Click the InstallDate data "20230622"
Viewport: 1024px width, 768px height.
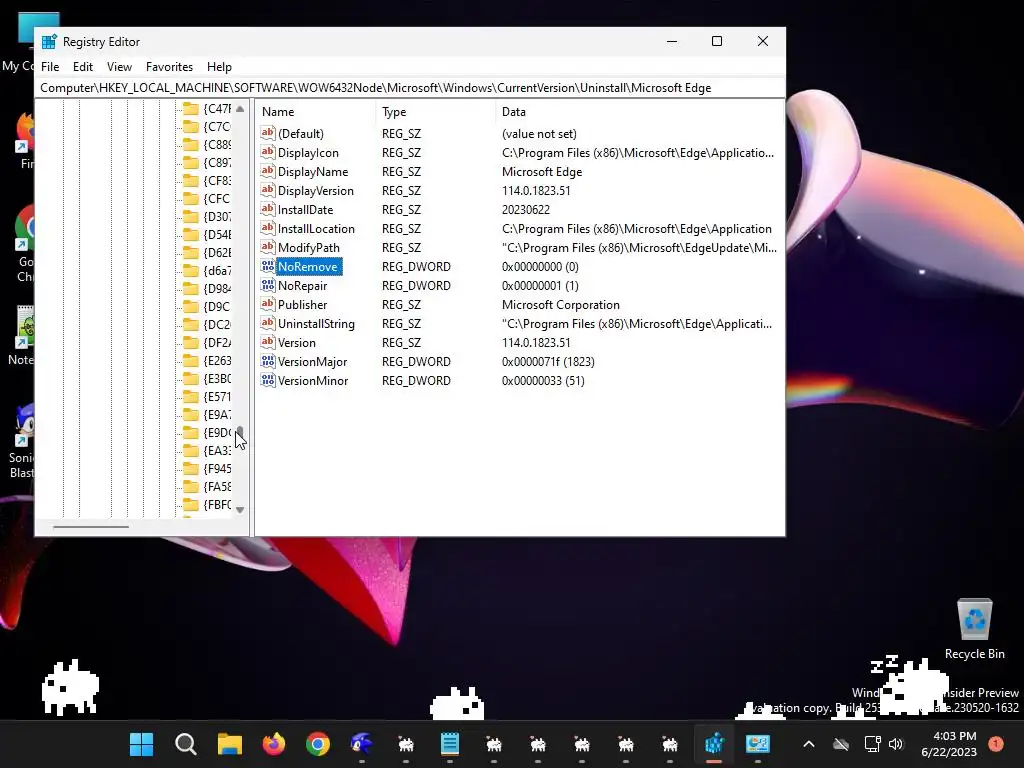point(526,209)
